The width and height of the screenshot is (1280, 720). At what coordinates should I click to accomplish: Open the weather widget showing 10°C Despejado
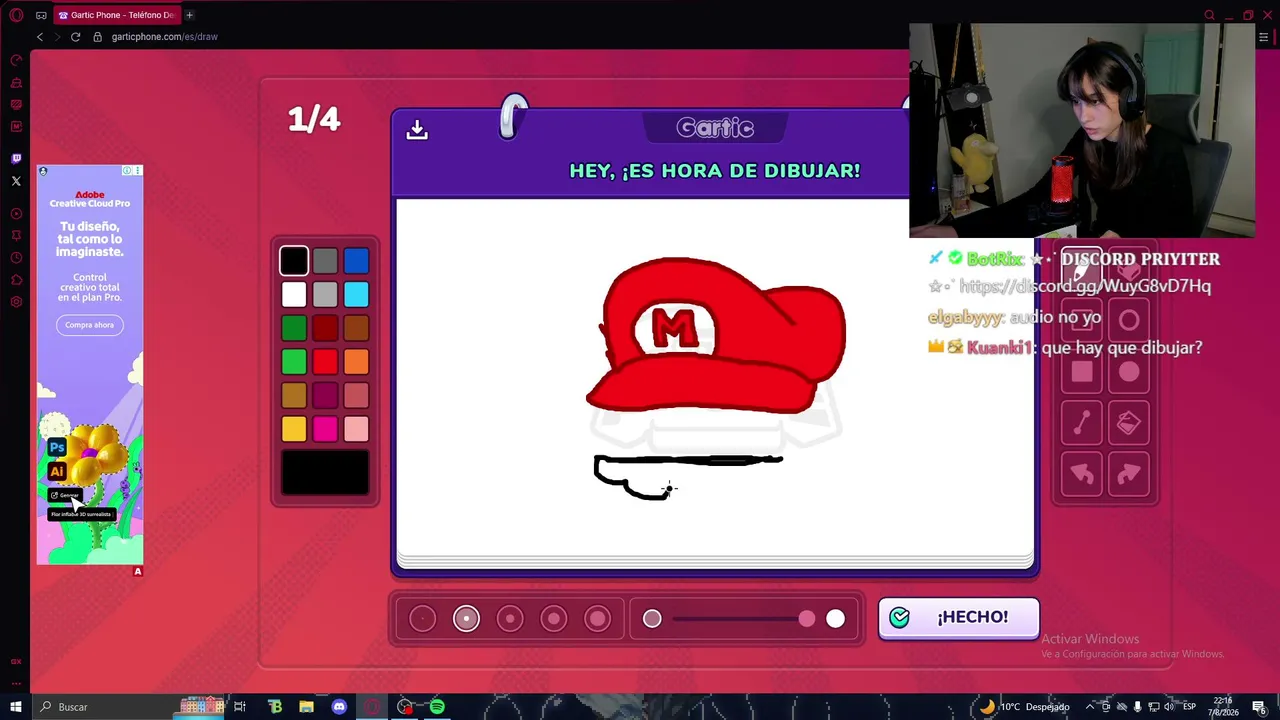click(x=1024, y=707)
